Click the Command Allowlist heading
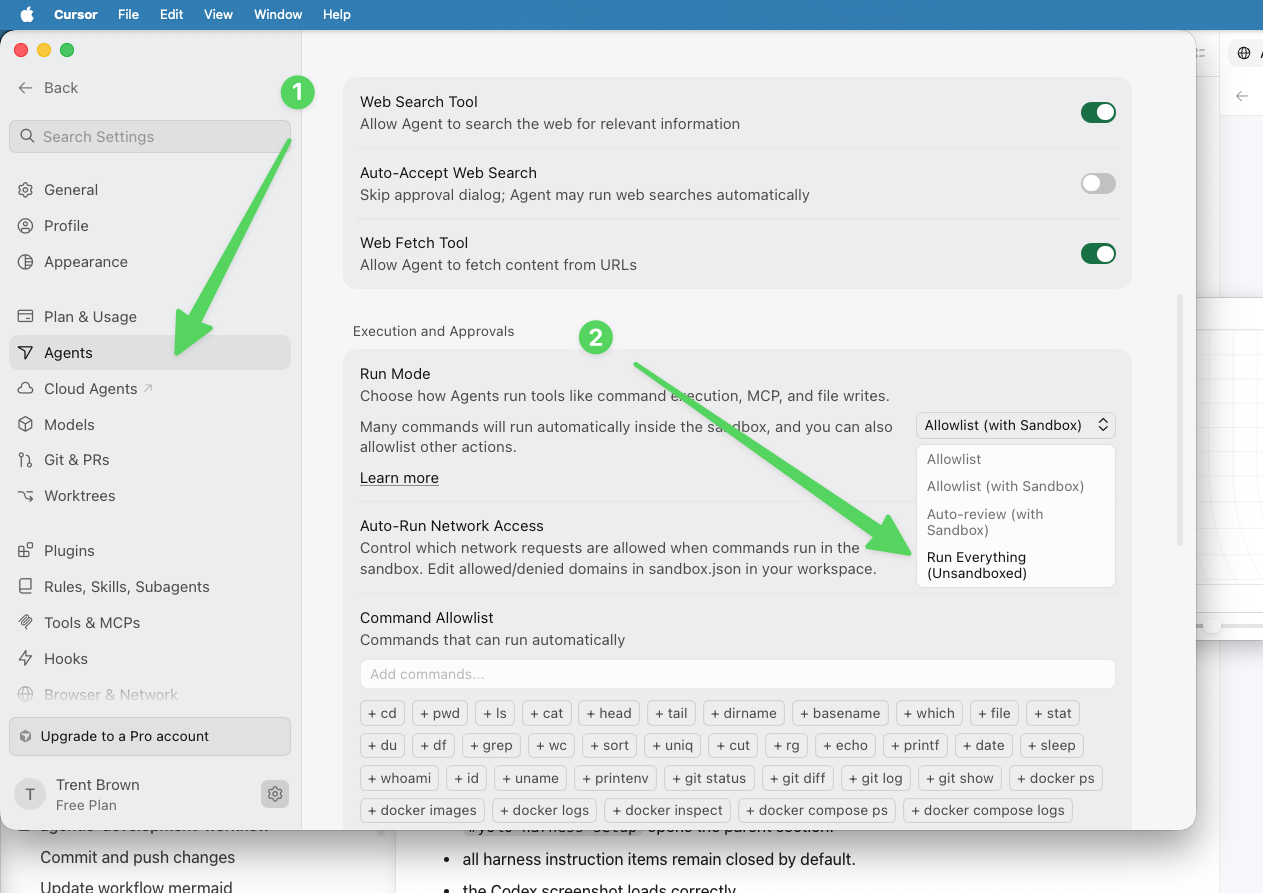Screen dimensions: 1263x893 [x=427, y=618]
